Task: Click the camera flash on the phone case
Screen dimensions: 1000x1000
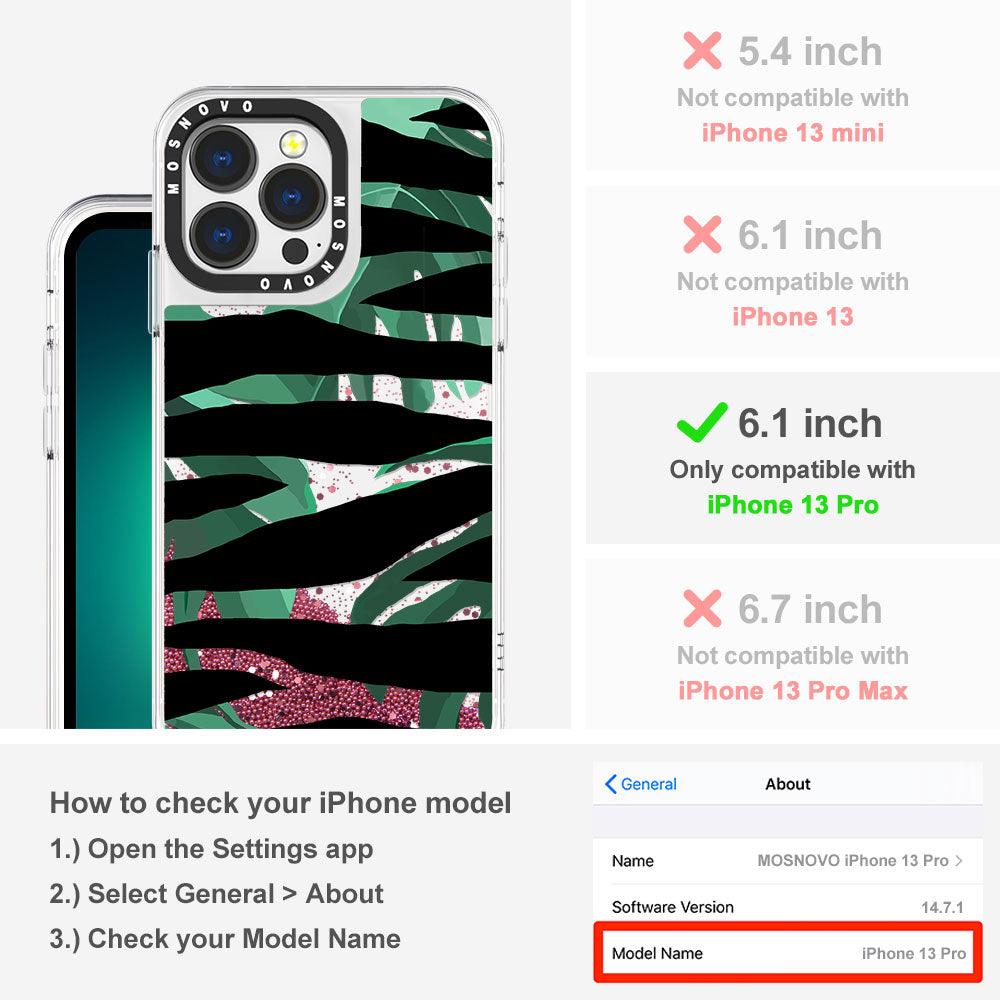Action: click(x=293, y=145)
